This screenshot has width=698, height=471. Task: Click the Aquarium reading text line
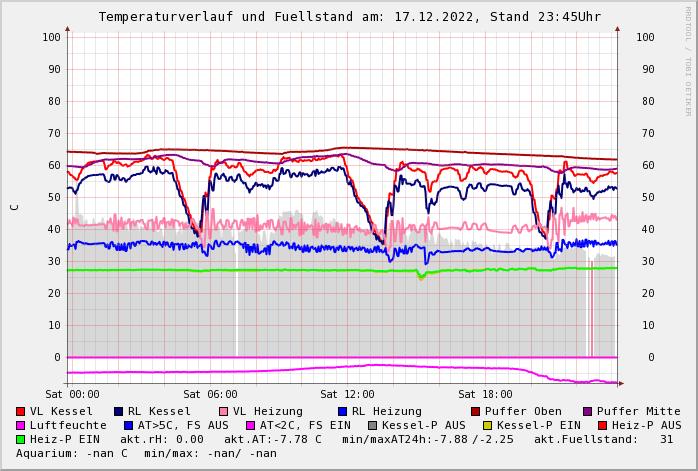pyautogui.click(x=146, y=453)
